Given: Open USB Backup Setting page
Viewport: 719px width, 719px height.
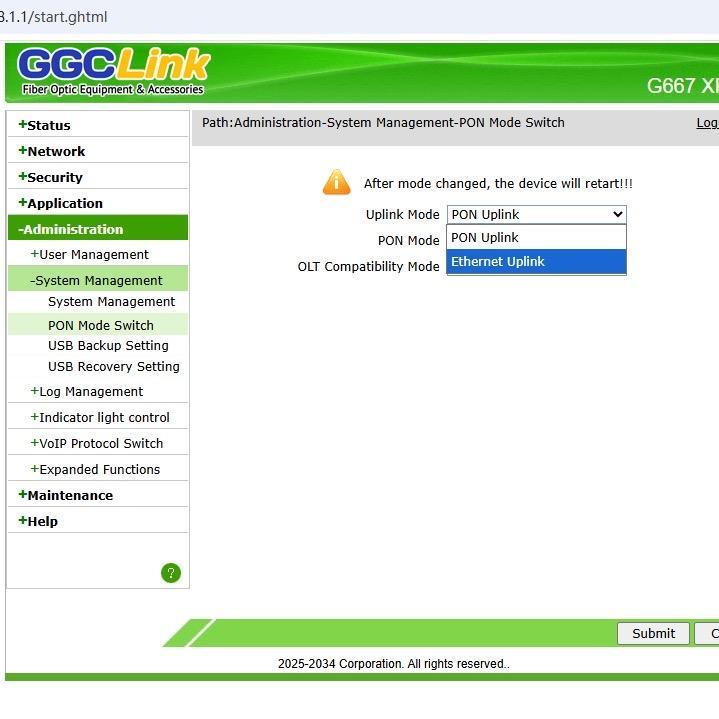Looking at the screenshot, I should 108,345.
